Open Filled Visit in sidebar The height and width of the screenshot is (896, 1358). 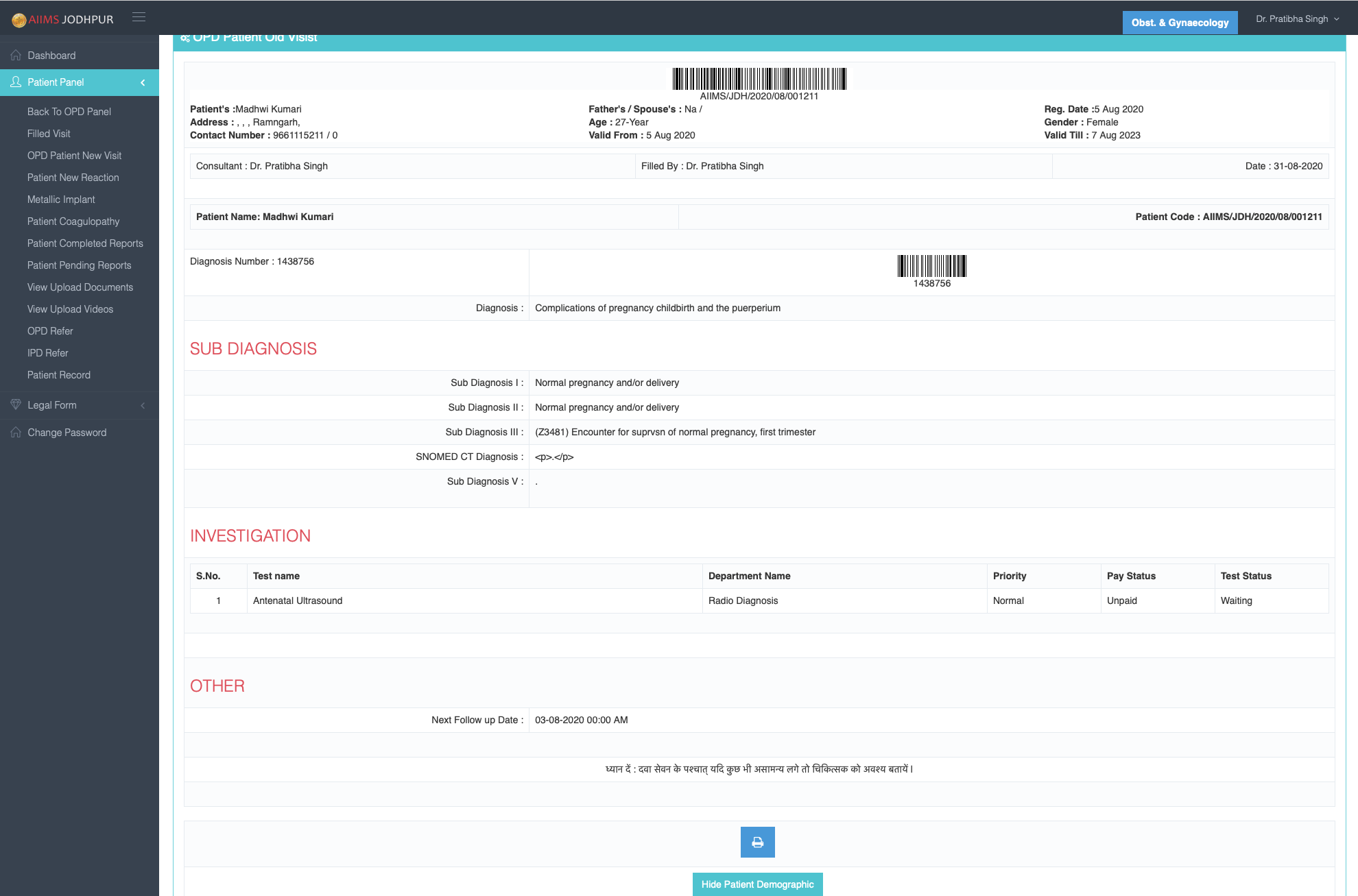click(x=49, y=133)
